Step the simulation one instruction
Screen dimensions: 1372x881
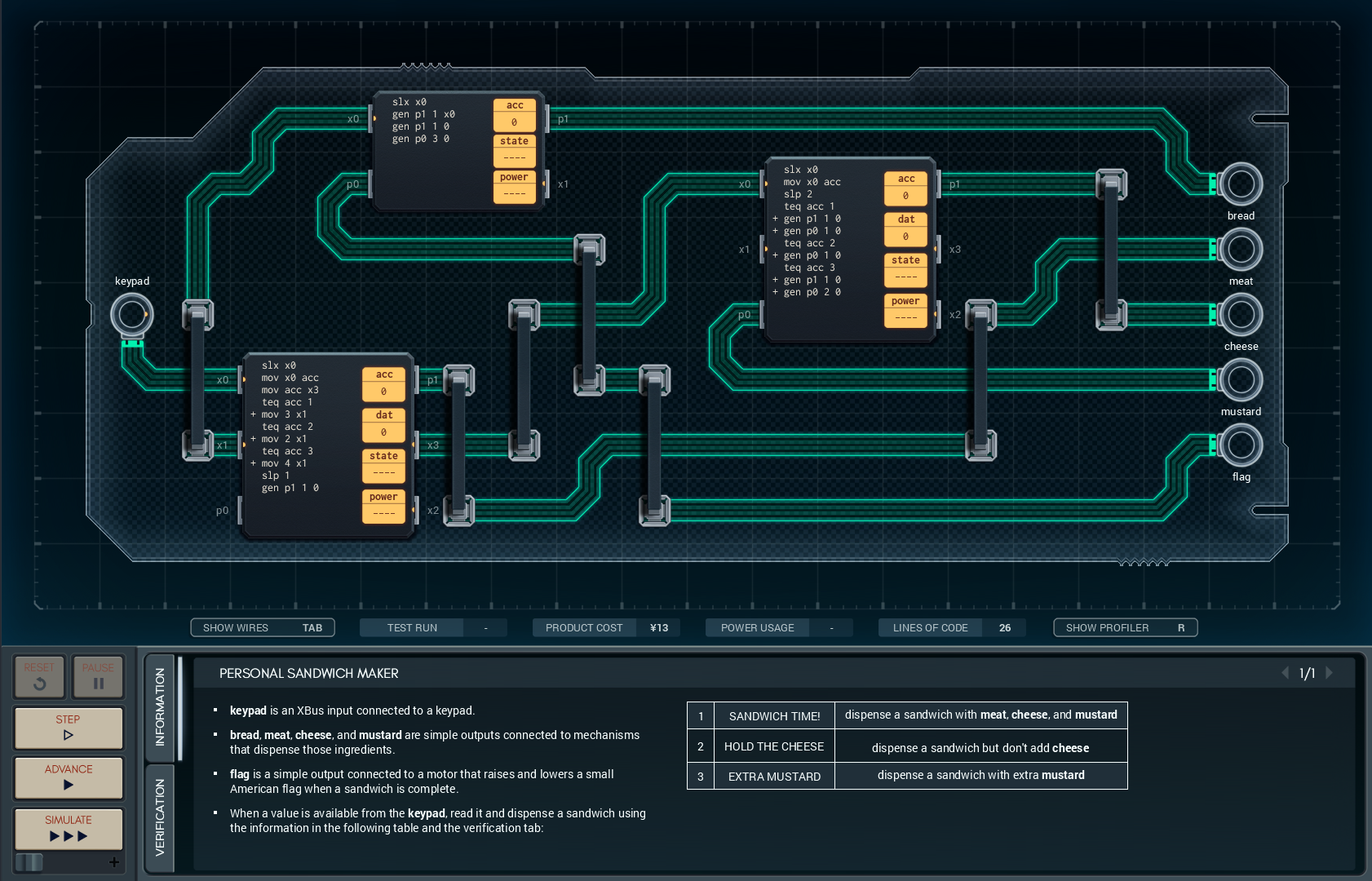tap(69, 728)
